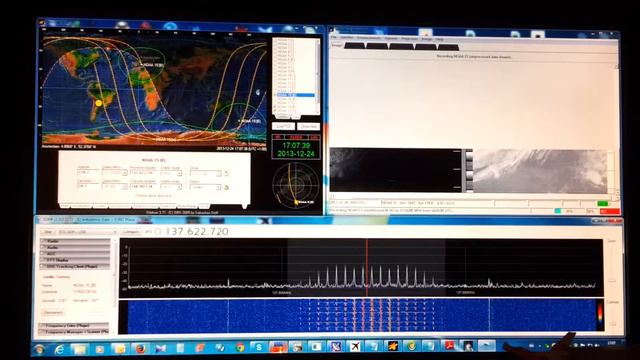Click the yellow driver icon in Orbitron panel
Screen dimensions: 640x360
227,187
